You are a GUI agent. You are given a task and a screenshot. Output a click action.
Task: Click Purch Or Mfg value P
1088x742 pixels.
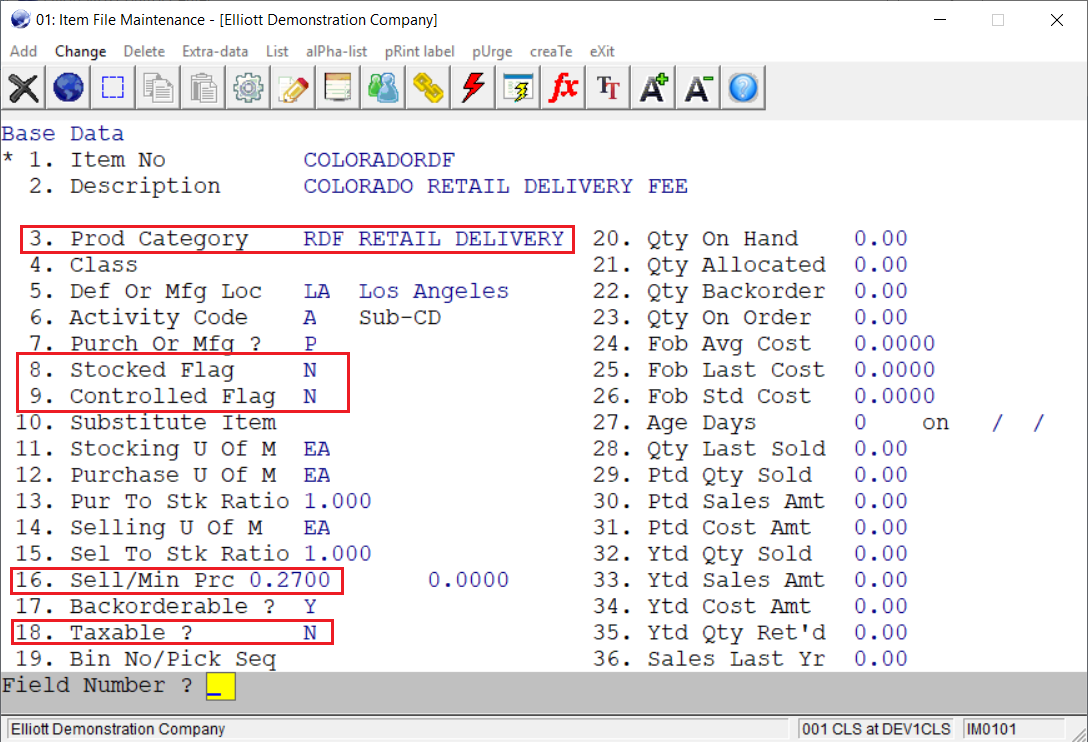click(x=310, y=344)
